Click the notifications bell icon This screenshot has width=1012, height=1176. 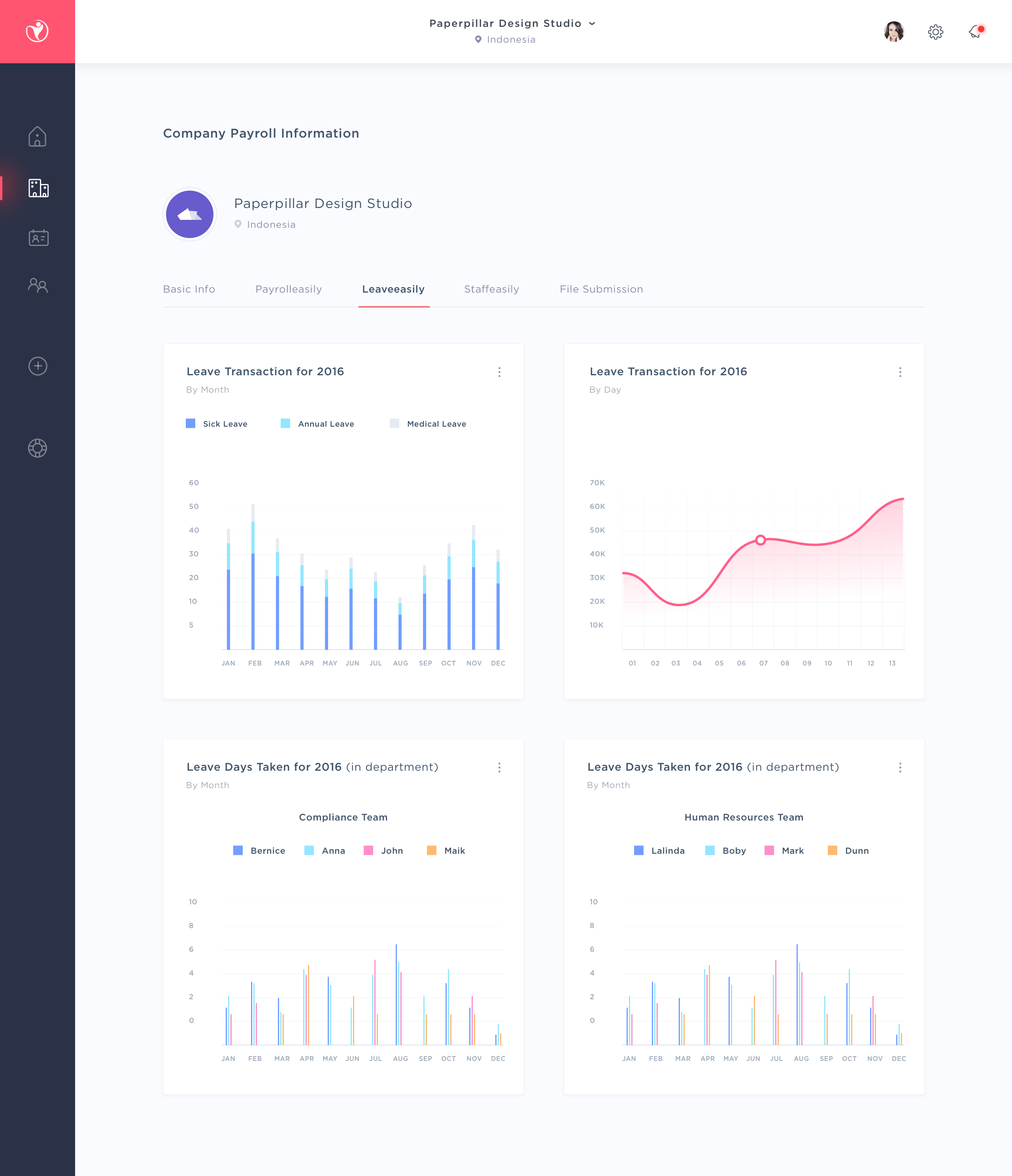point(975,31)
